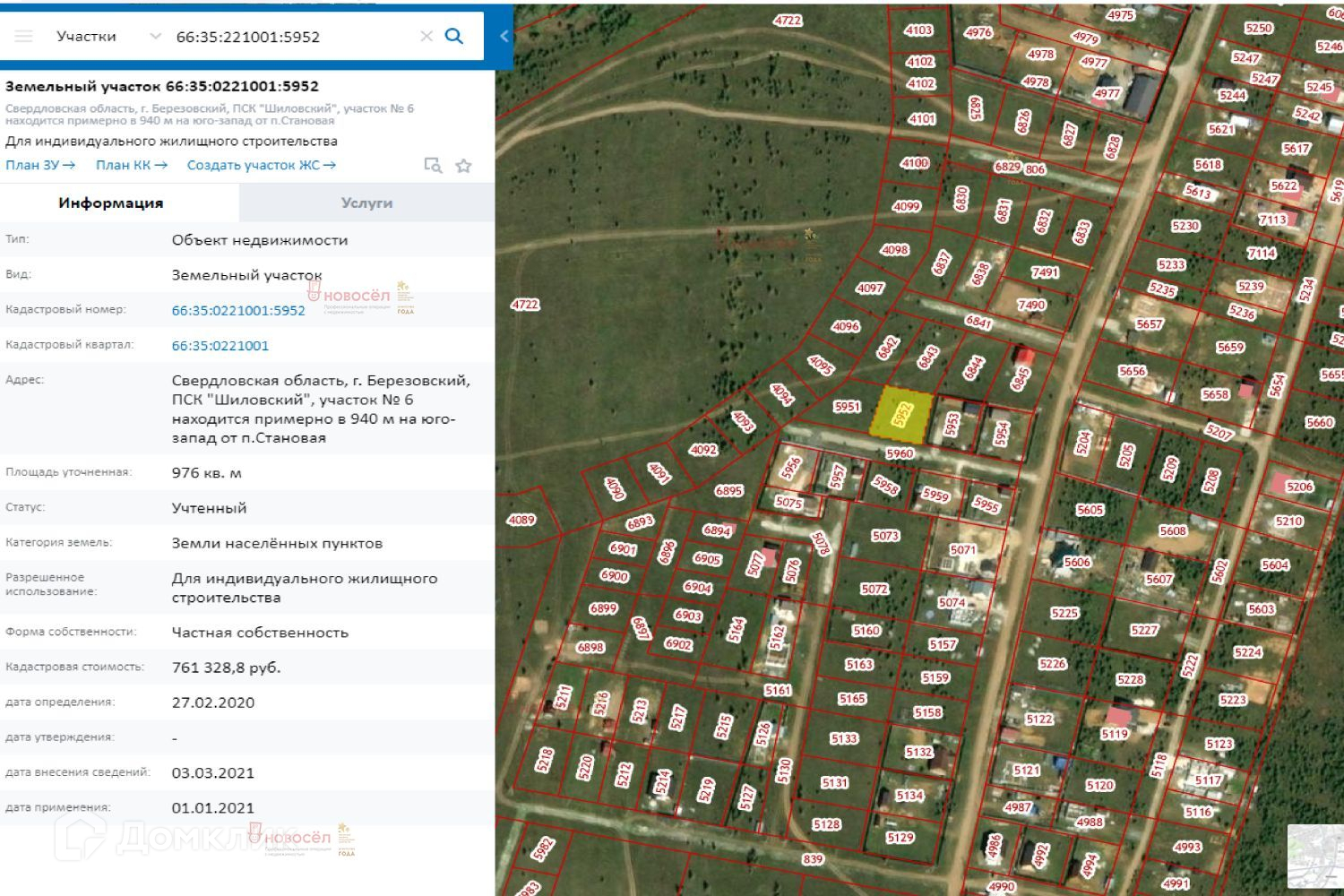Screen dimensions: 1344x896
Task: Switch to the Услуги tab
Action: click(367, 203)
